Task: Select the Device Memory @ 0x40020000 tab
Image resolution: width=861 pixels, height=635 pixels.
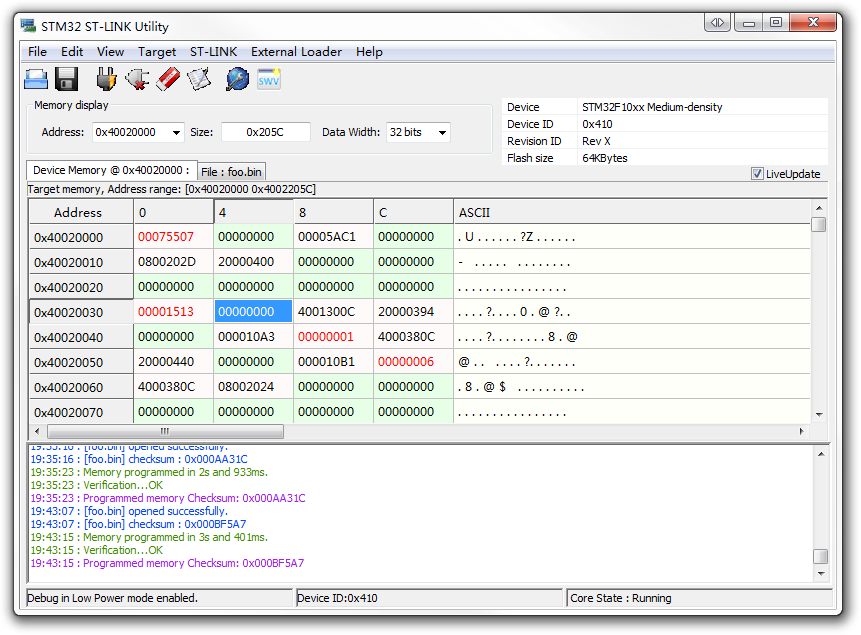Action: 111,170
